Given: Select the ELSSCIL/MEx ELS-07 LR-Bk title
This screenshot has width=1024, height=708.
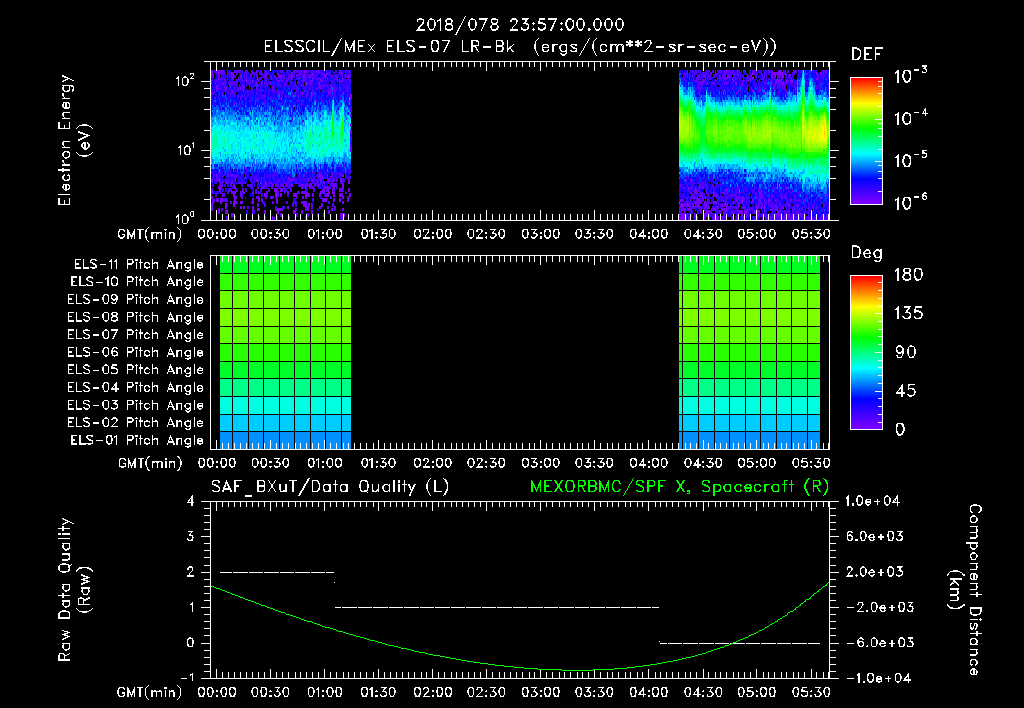Looking at the screenshot, I should click(389, 47).
